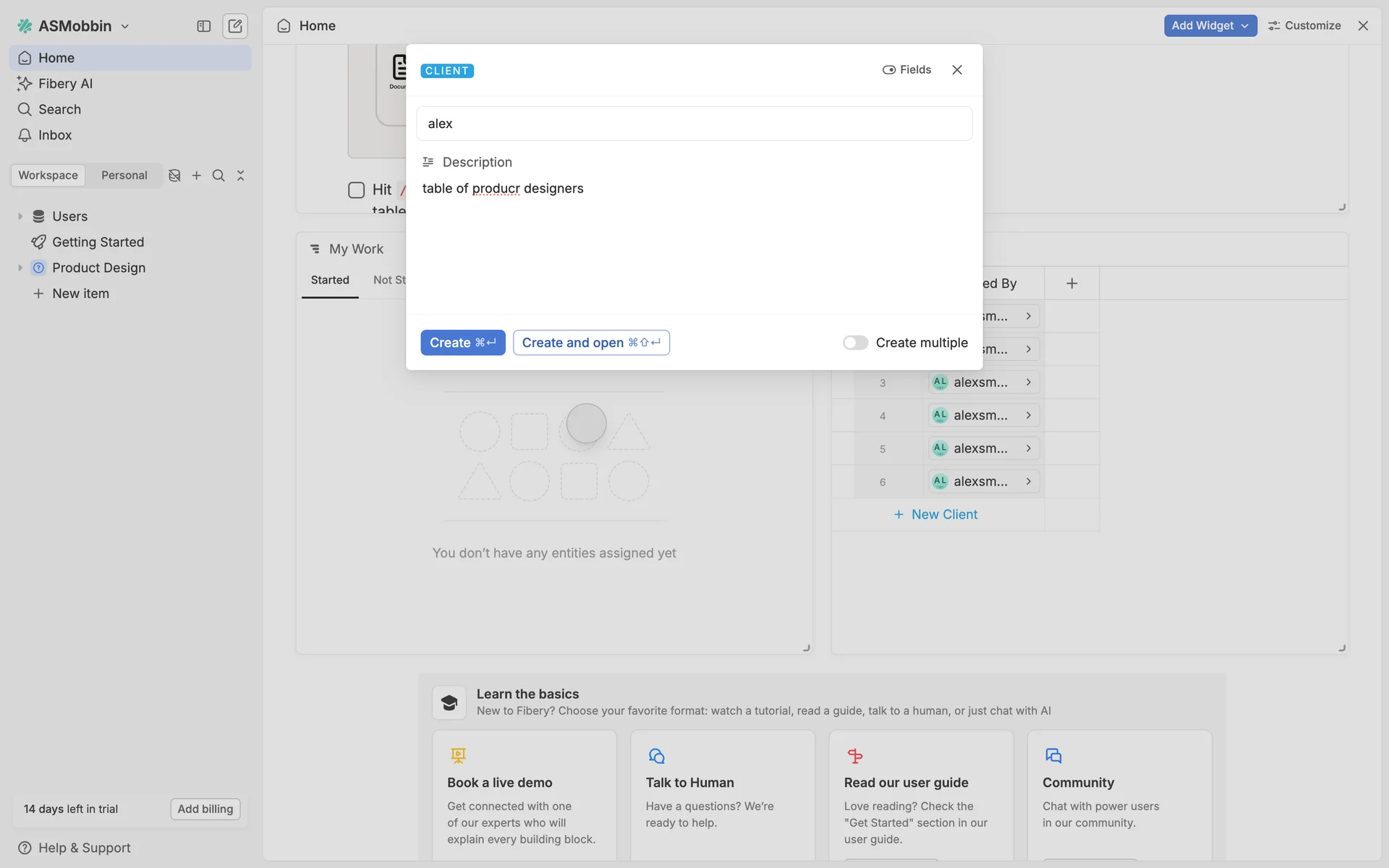
Task: Open the Add Widget dropdown button
Action: [x=1210, y=26]
